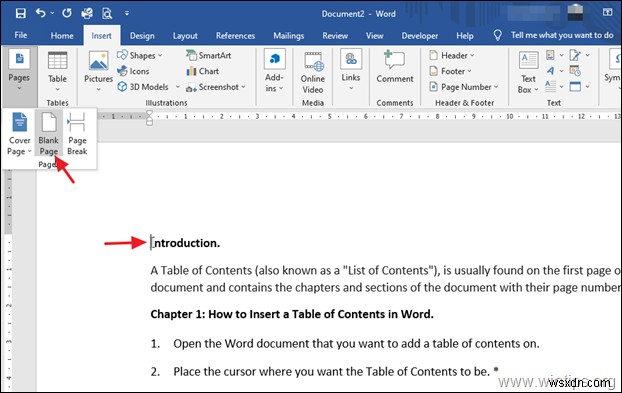Viewport: 622px width, 393px height.
Task: Open the Footer dropdown
Action: tap(450, 71)
